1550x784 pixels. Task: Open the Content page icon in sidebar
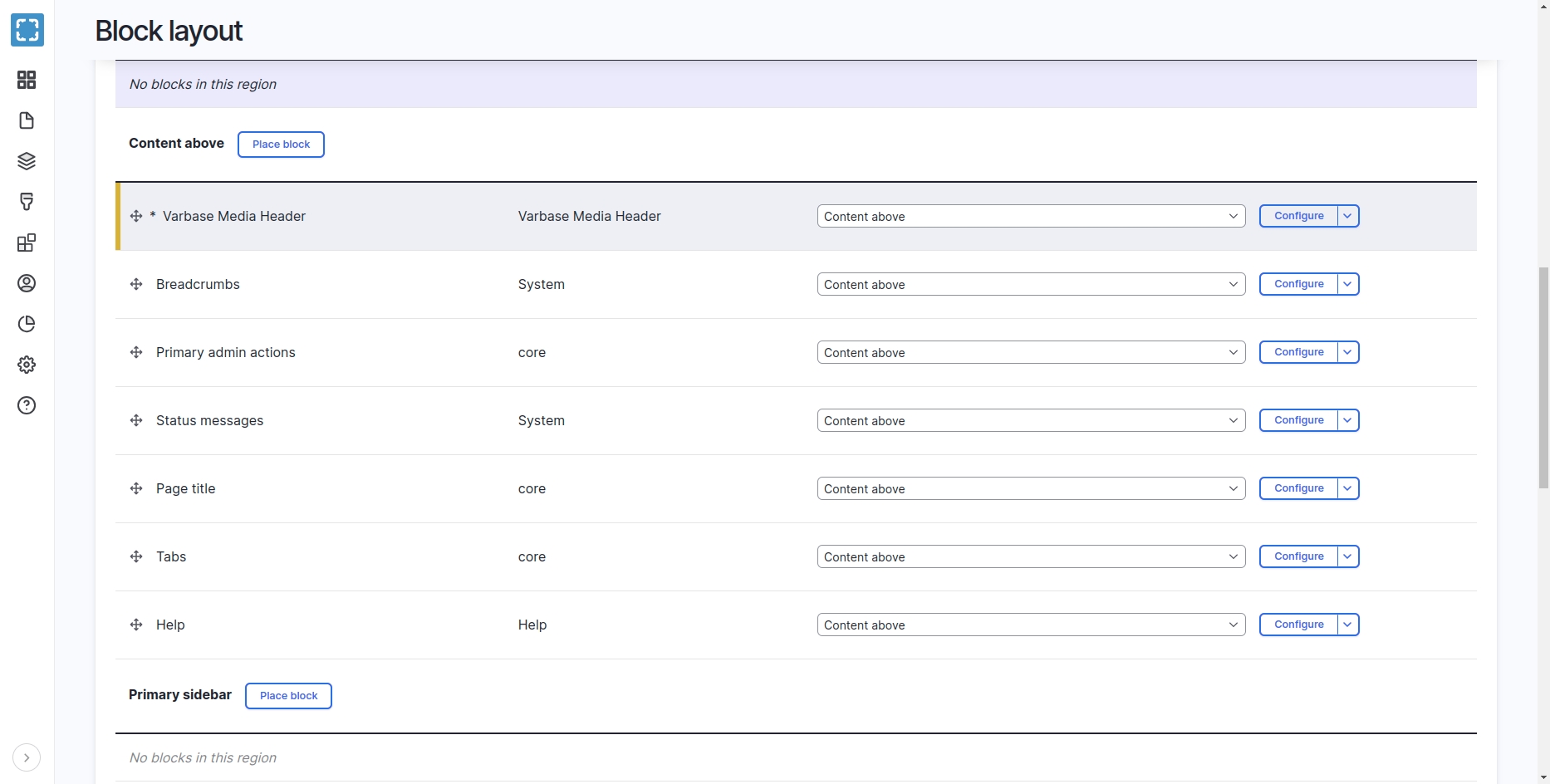click(27, 120)
